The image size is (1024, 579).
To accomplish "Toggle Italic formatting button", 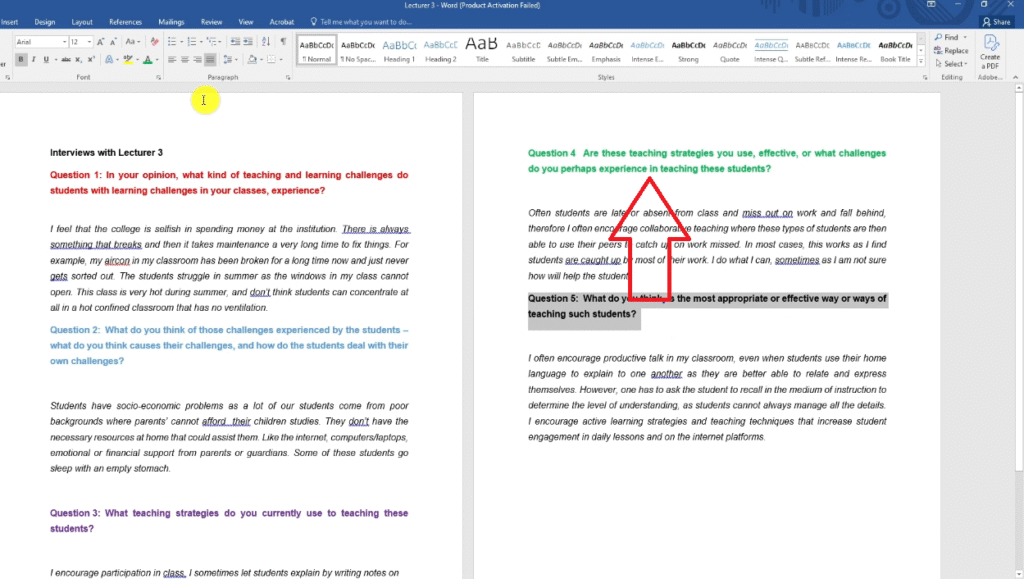I will pyautogui.click(x=33, y=60).
